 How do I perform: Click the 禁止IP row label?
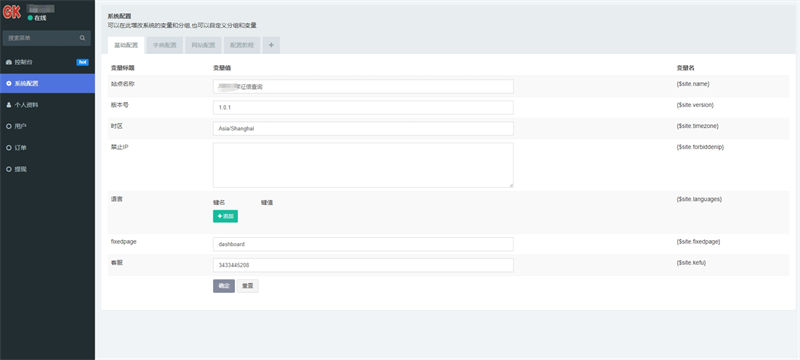click(118, 147)
